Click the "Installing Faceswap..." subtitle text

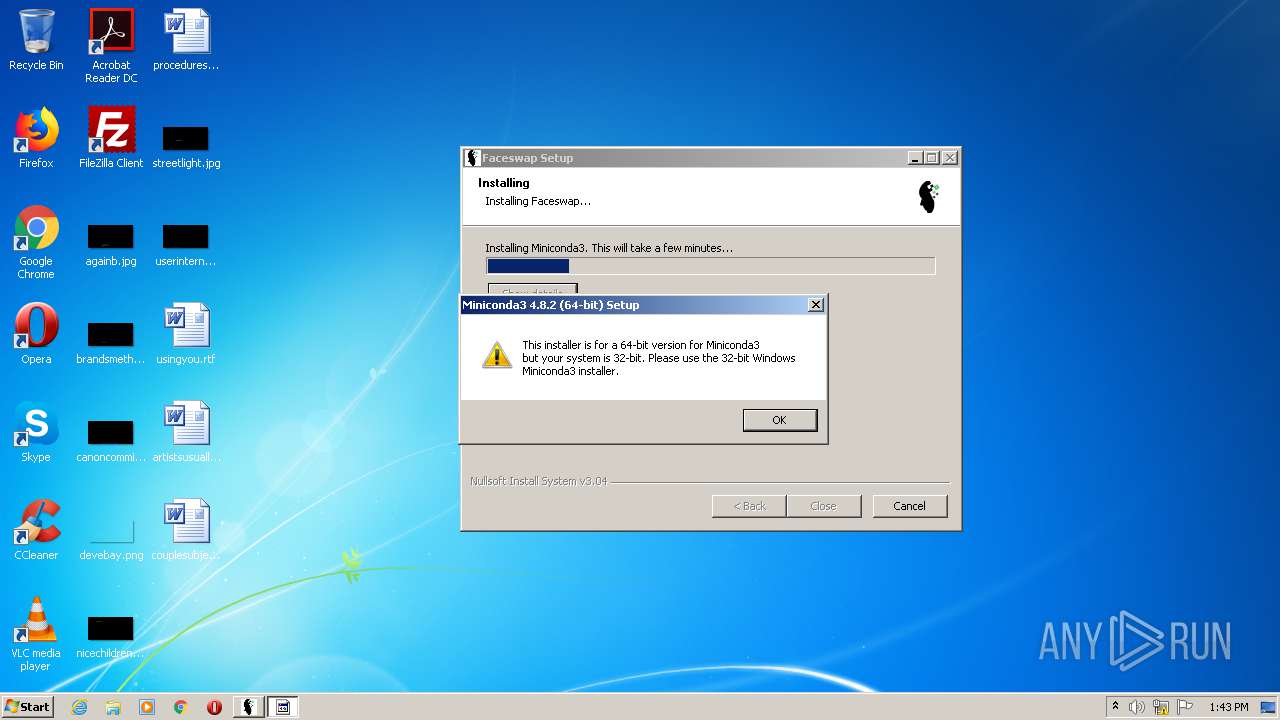tap(538, 201)
